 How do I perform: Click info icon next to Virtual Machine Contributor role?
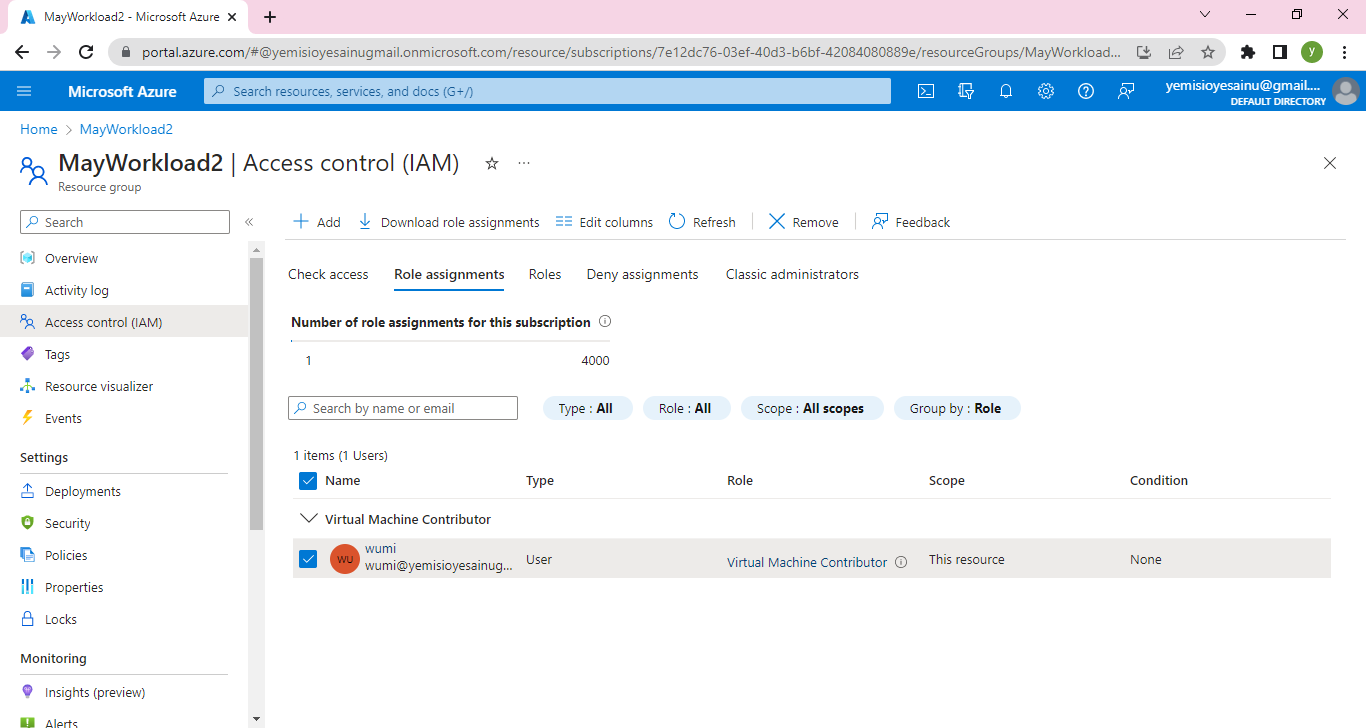(901, 562)
